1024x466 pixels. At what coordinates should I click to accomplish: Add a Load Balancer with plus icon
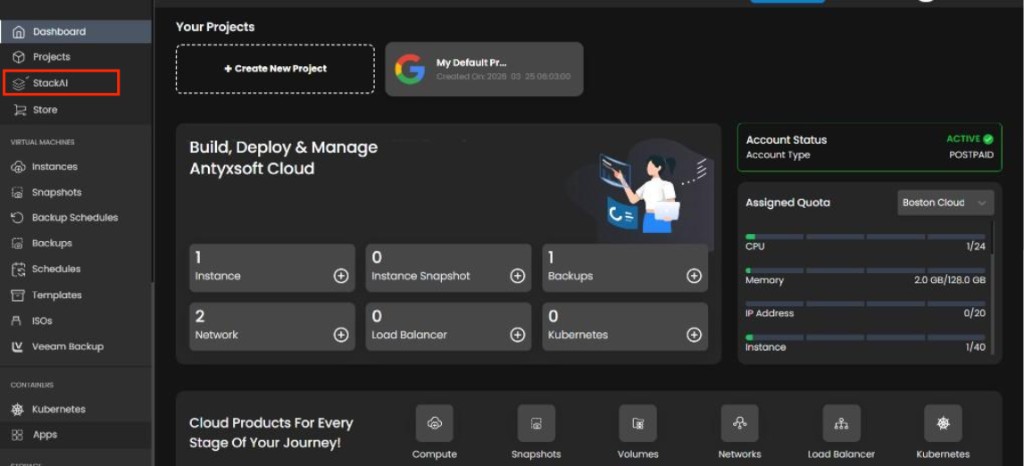pyautogui.click(x=517, y=335)
